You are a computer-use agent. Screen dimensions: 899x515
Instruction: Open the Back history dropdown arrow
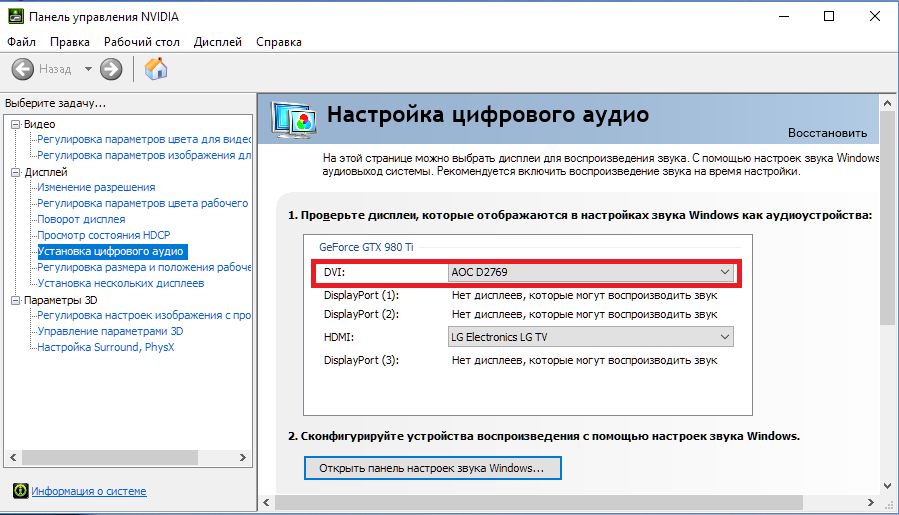pyautogui.click(x=88, y=69)
